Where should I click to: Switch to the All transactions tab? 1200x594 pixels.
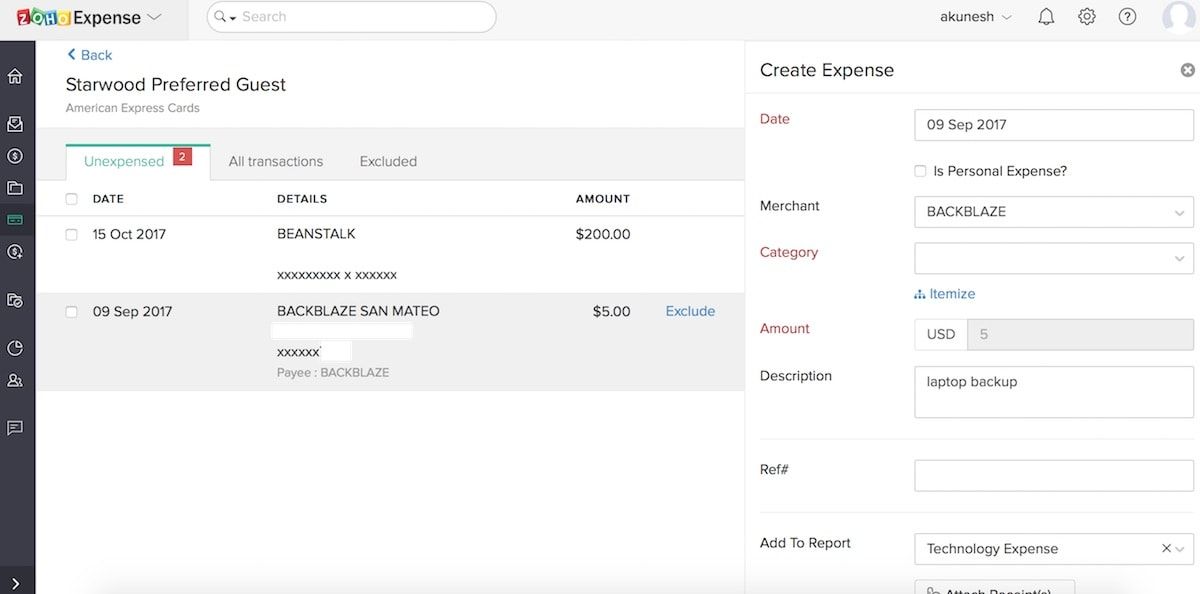tap(275, 161)
